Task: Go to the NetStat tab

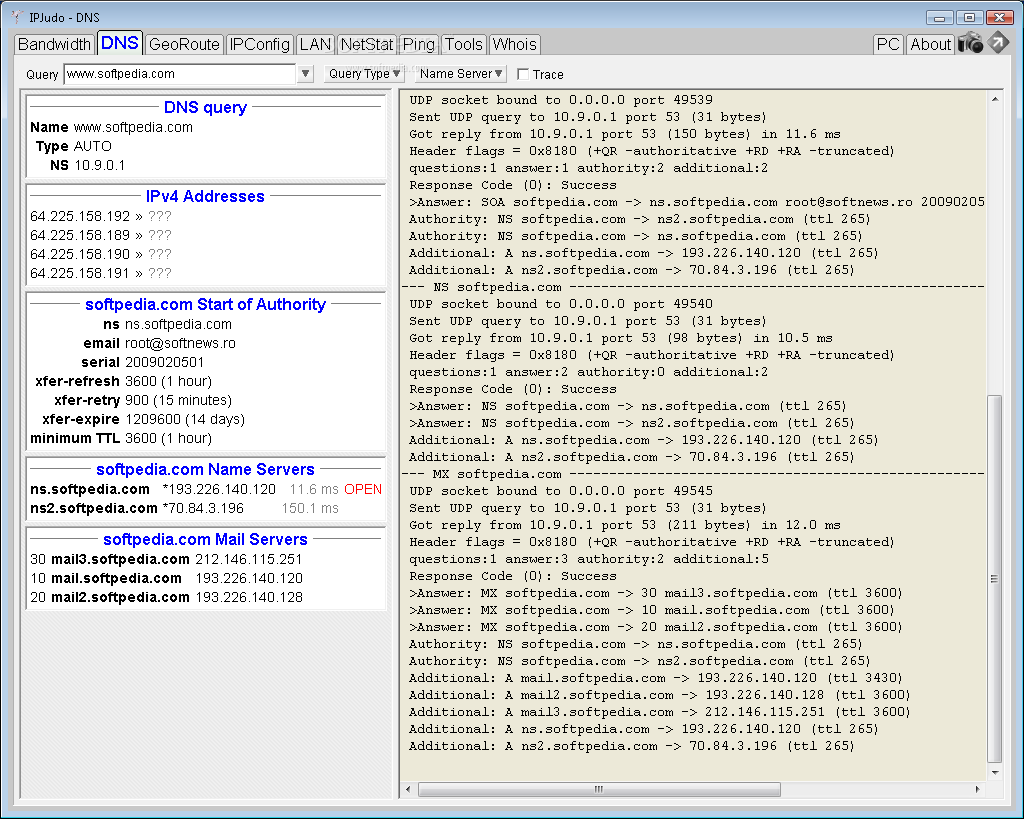Action: point(367,44)
